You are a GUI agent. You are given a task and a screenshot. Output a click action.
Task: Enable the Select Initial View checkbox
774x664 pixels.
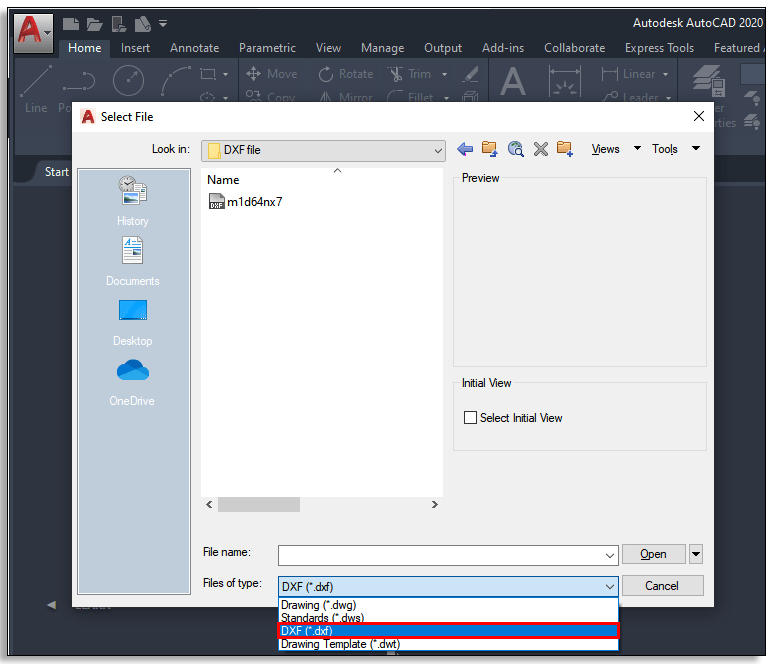click(470, 418)
